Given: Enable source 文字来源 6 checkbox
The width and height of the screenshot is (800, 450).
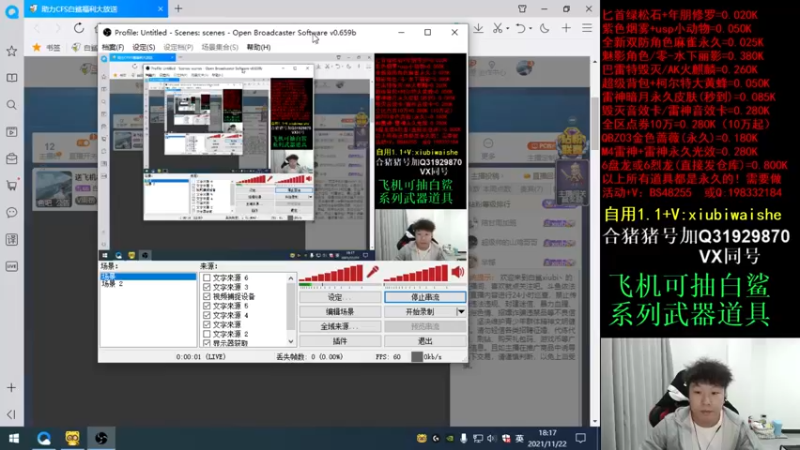Looking at the screenshot, I should tap(207, 278).
